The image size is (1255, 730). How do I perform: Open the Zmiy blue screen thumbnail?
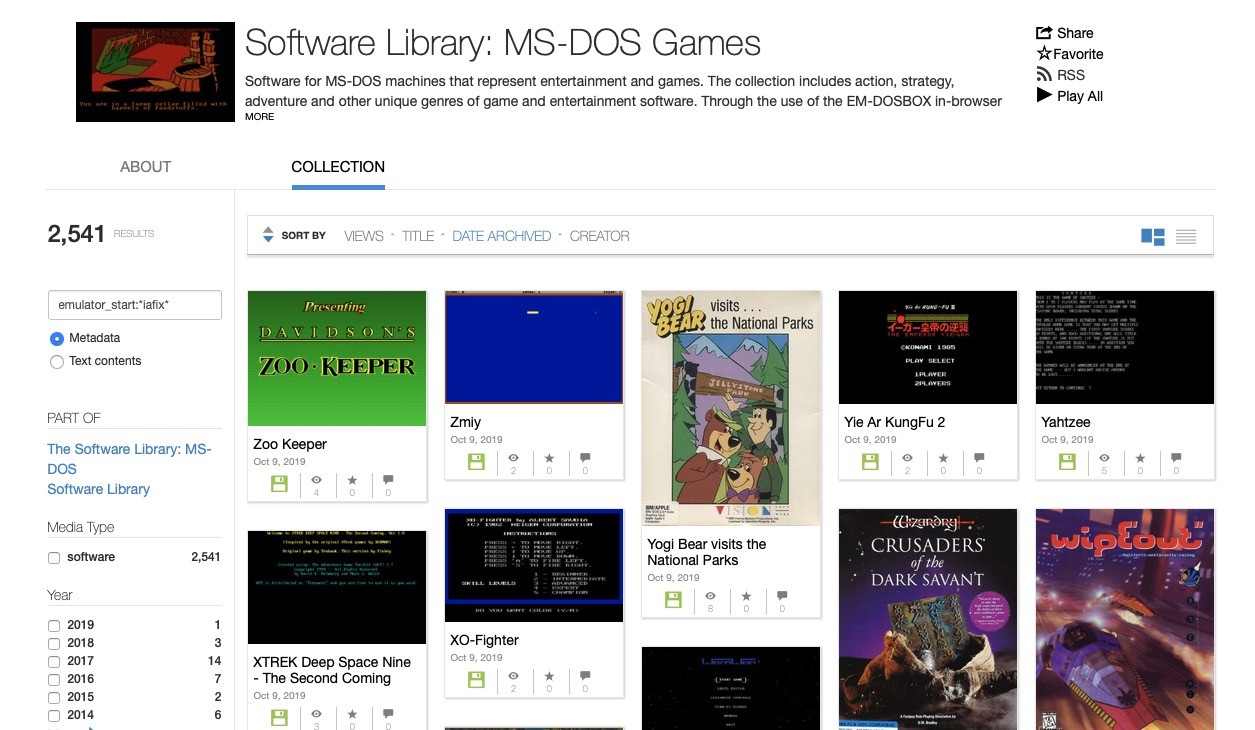pos(534,347)
